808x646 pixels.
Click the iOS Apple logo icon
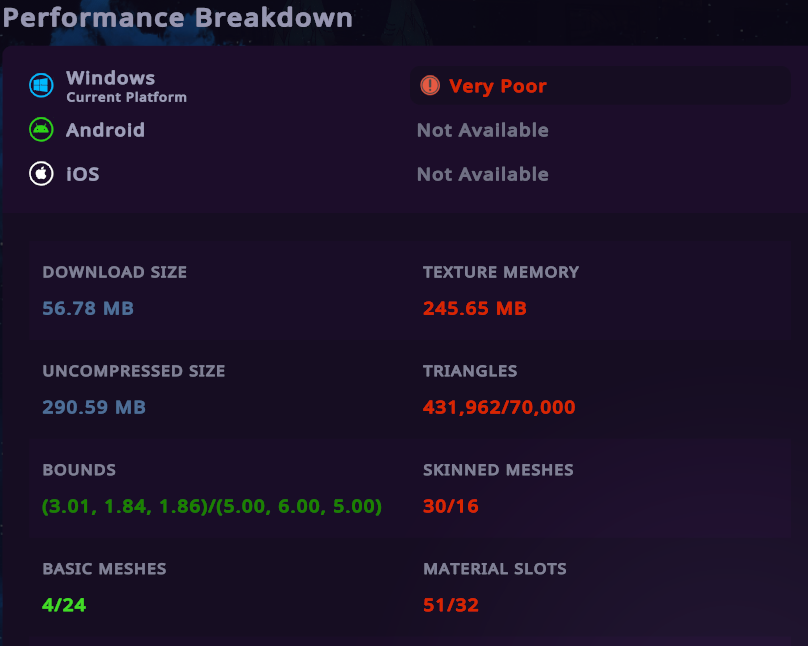pos(41,174)
